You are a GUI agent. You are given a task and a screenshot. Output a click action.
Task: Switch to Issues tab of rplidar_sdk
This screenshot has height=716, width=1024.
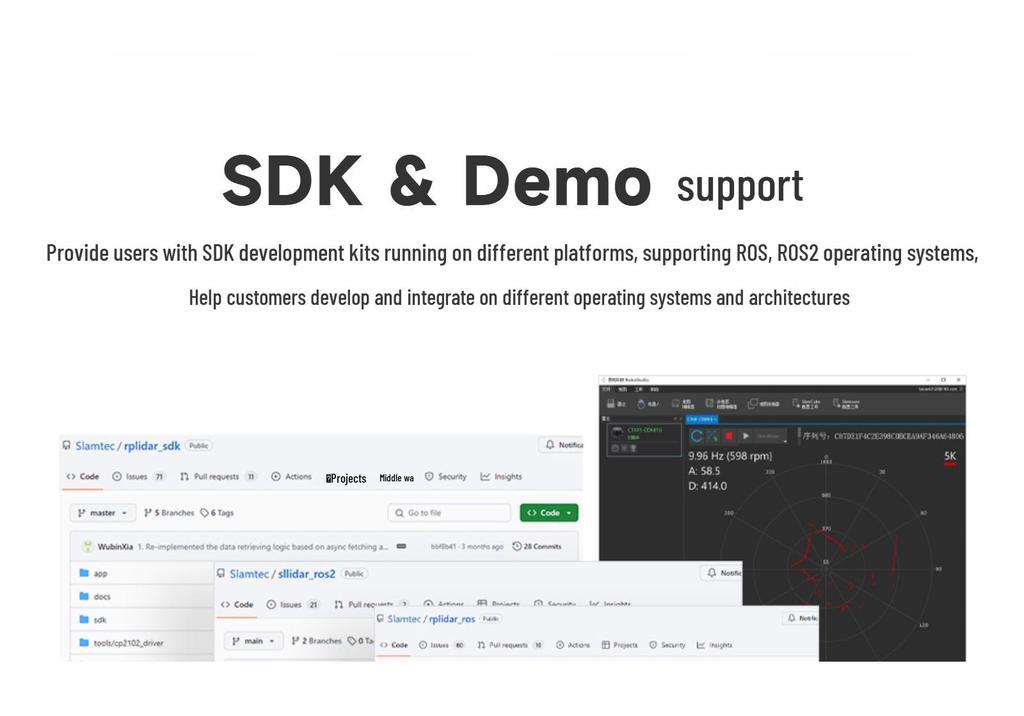click(x=138, y=476)
